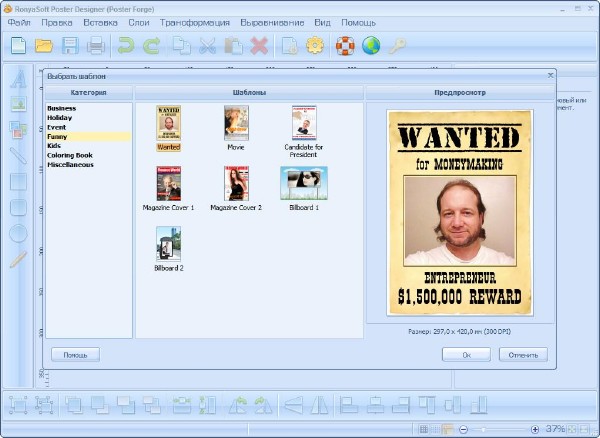Click the green Undo arrow
Viewport: 600px width, 438px height.
[126, 45]
